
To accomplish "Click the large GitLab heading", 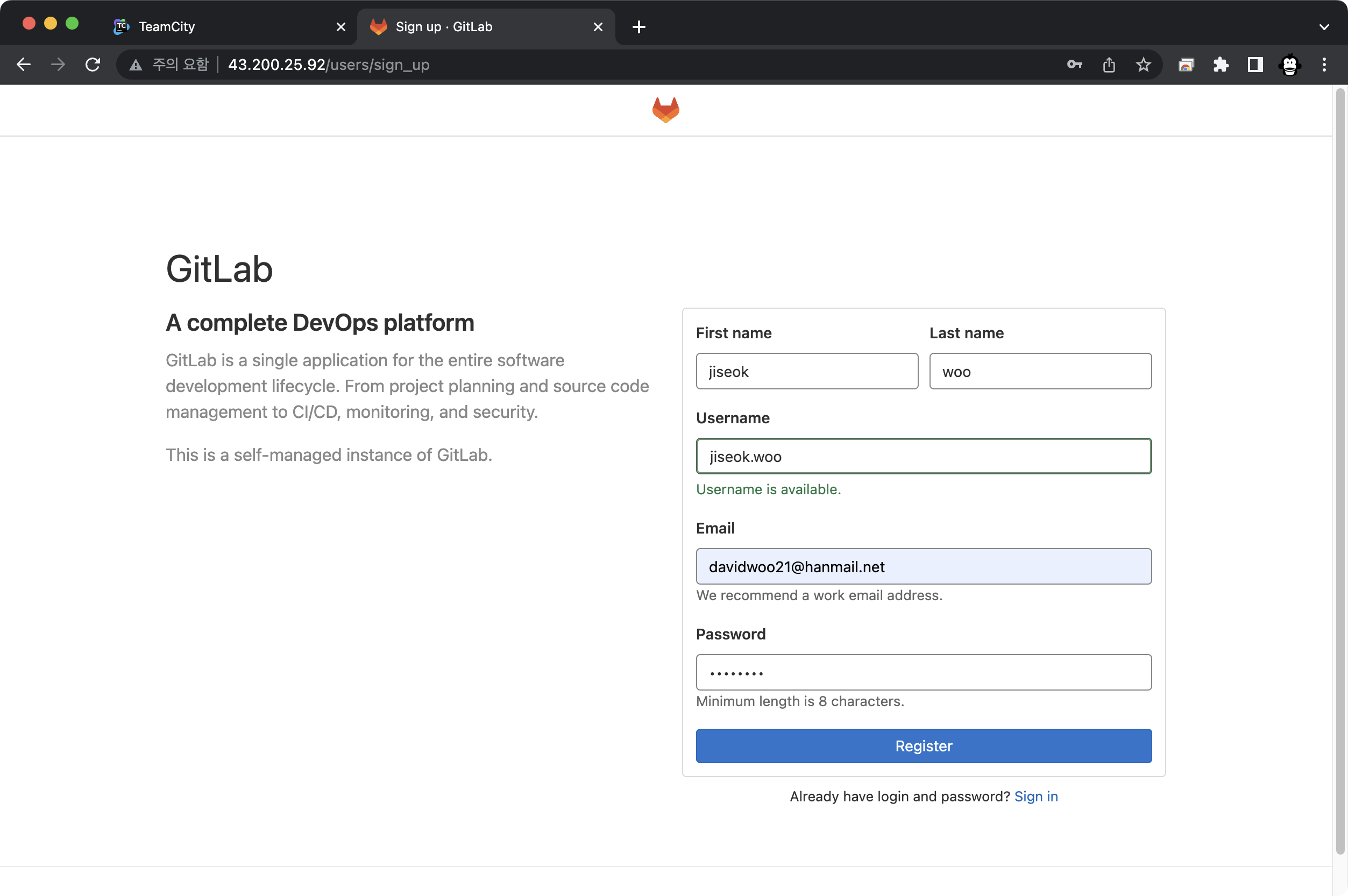I will [x=219, y=268].
